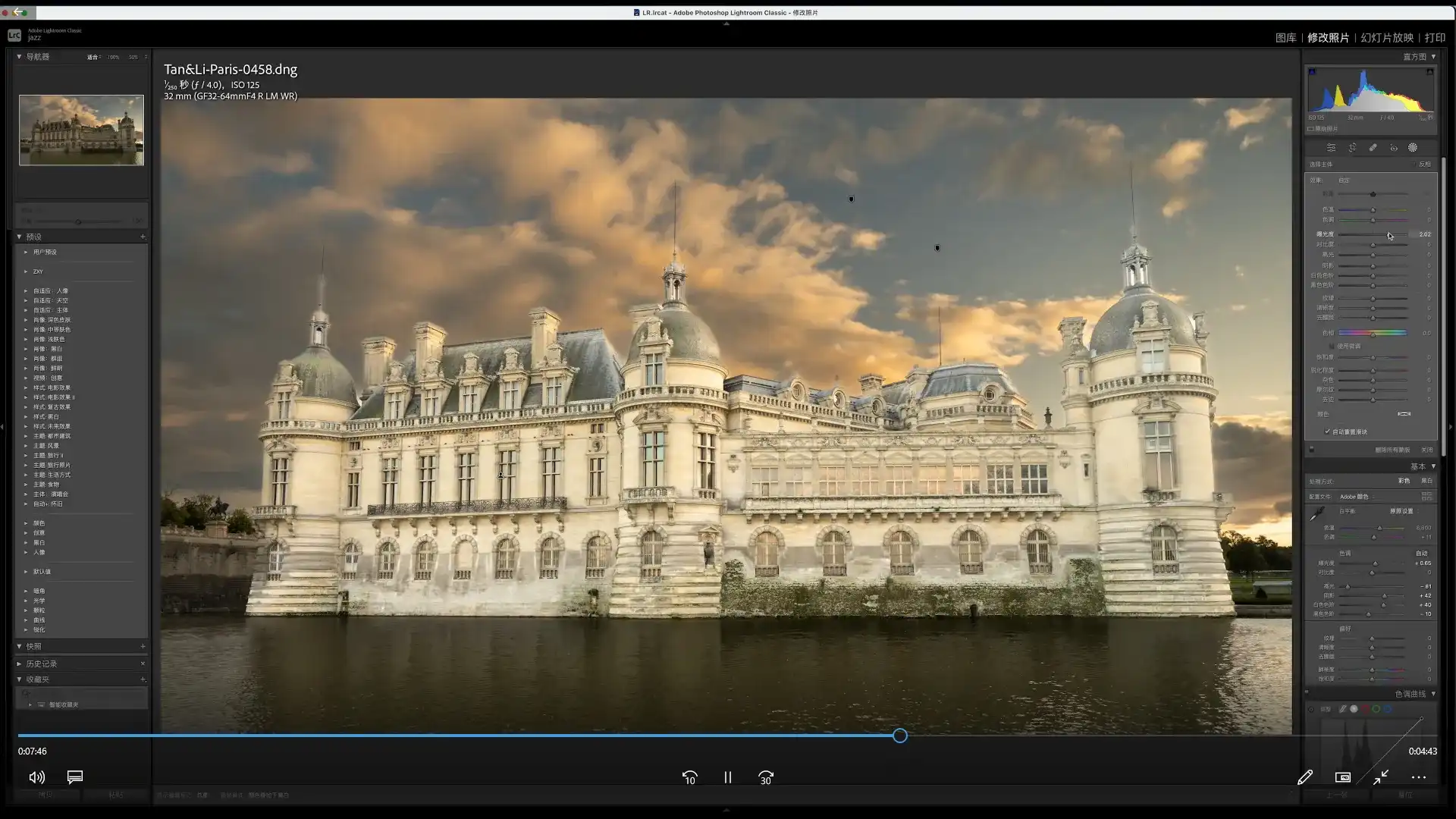Open the Masking tool circle icon

(x=1413, y=148)
